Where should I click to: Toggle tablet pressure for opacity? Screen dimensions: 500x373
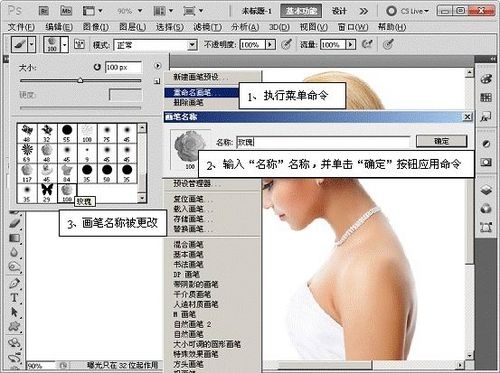click(286, 44)
